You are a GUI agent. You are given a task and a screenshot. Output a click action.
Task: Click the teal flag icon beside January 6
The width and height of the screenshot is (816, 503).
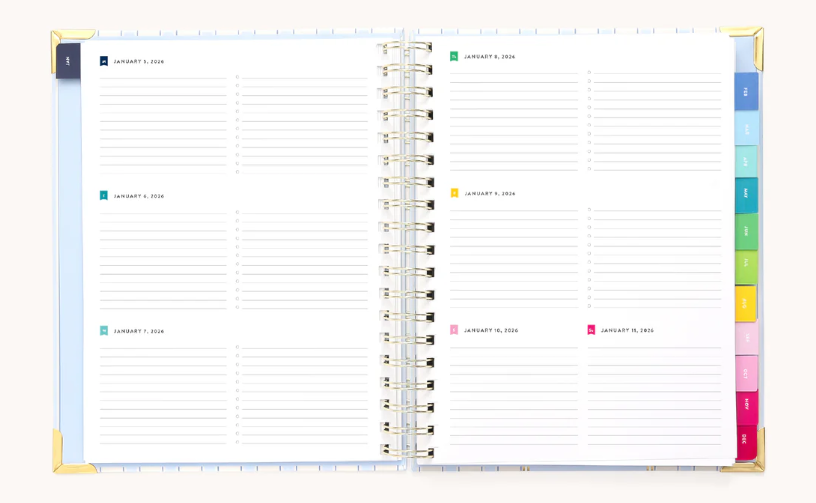[x=104, y=196]
